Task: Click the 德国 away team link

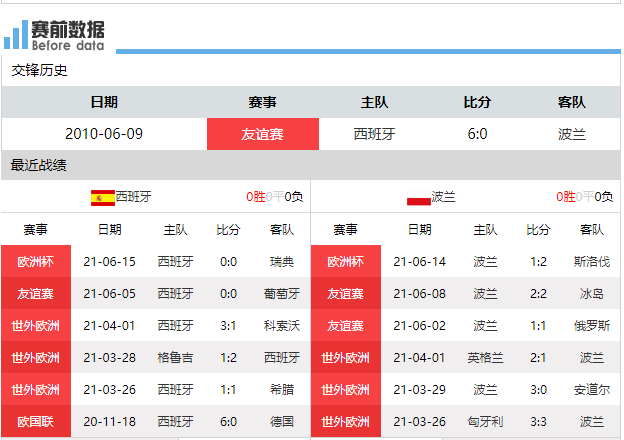Action: (x=282, y=422)
